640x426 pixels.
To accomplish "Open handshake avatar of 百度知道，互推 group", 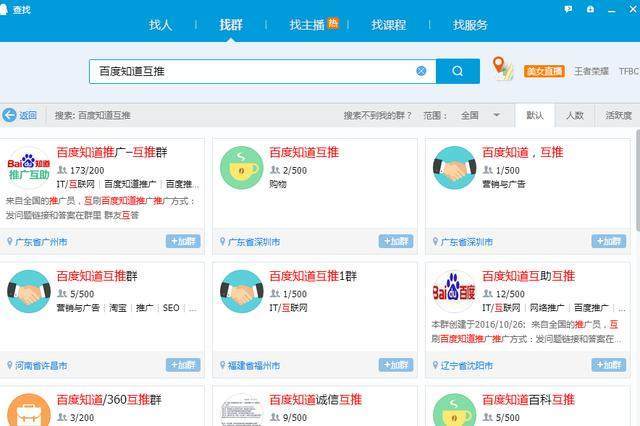I will coord(455,168).
